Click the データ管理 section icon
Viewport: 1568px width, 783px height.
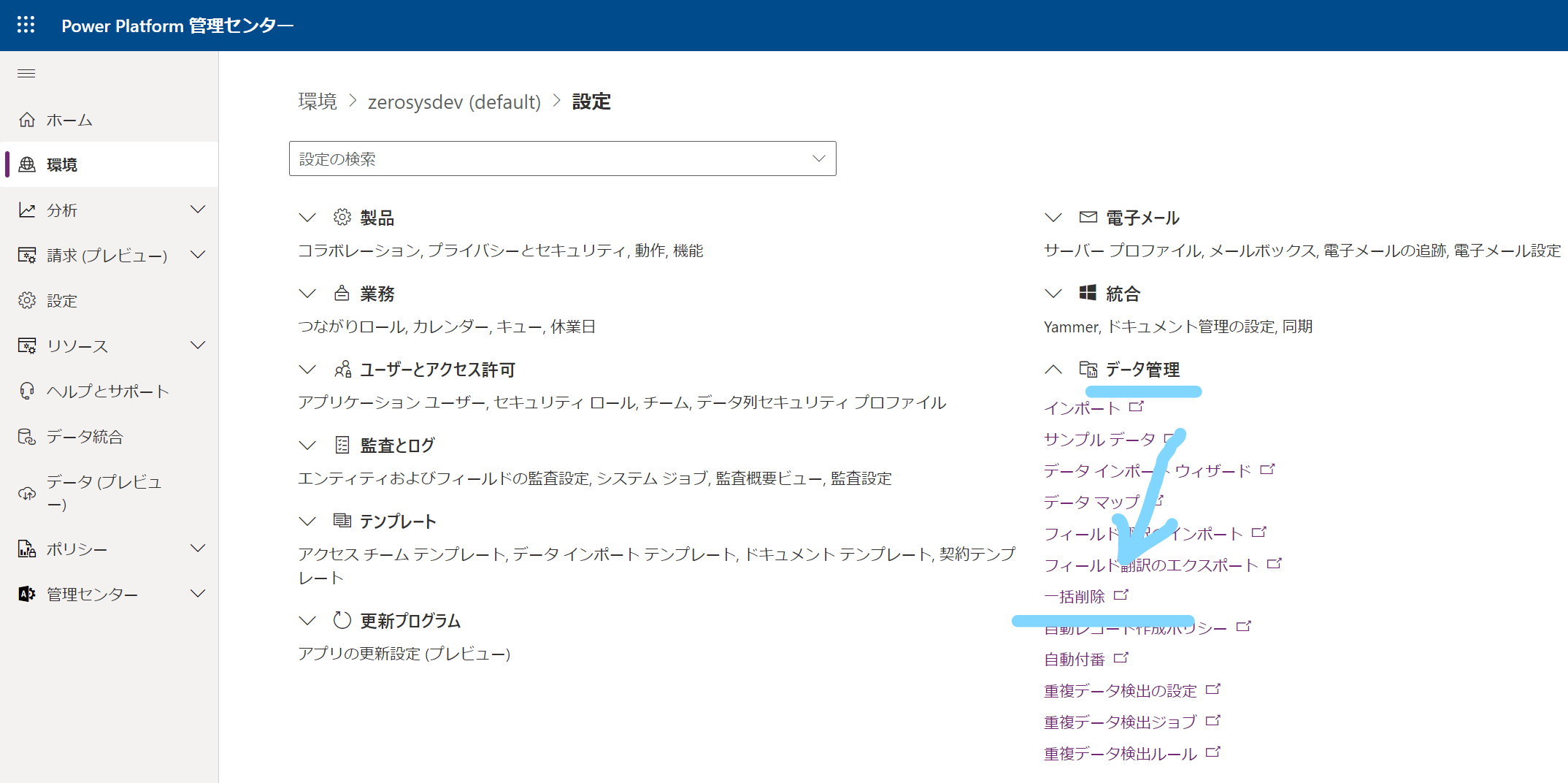(1088, 369)
